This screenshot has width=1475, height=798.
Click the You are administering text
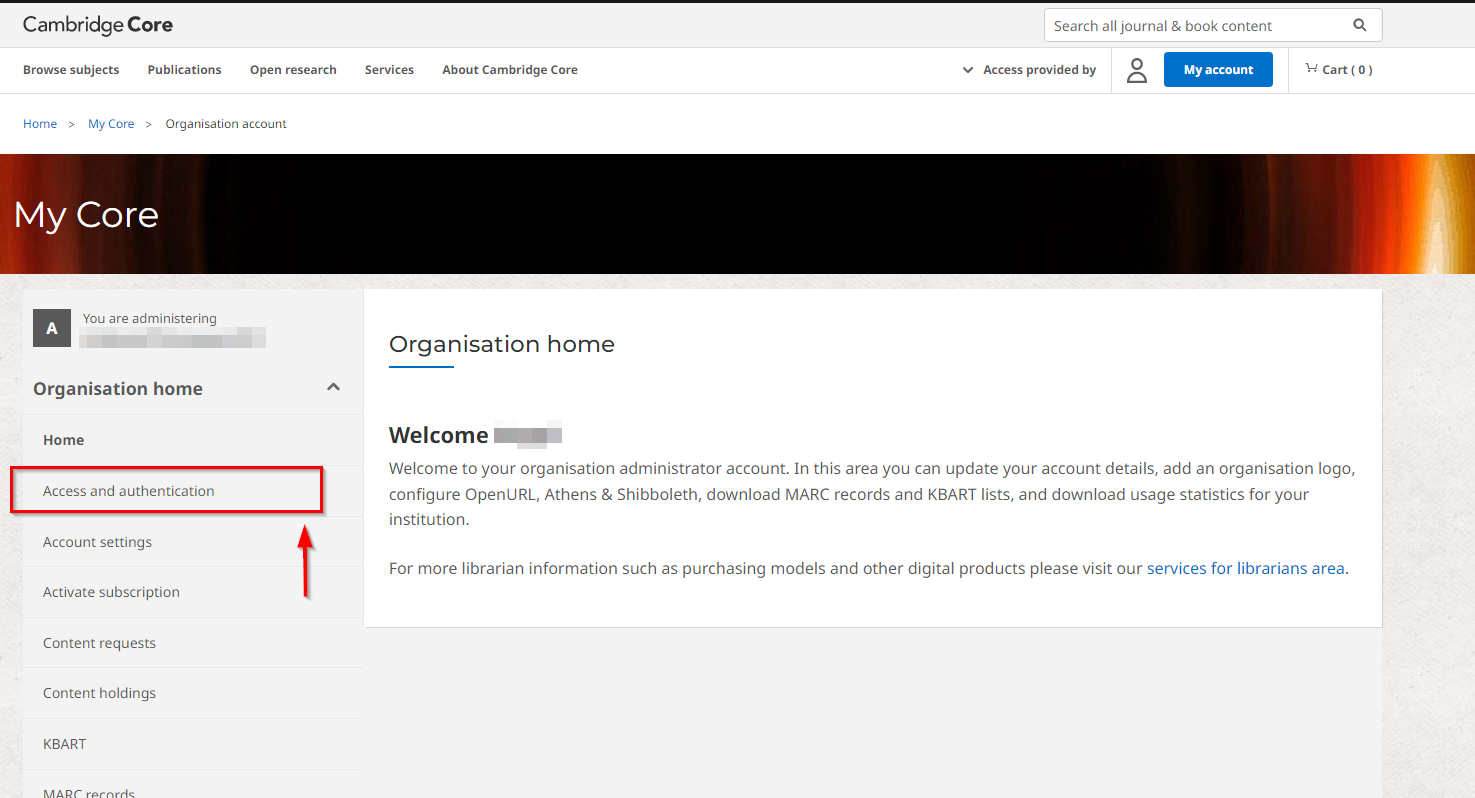click(150, 318)
